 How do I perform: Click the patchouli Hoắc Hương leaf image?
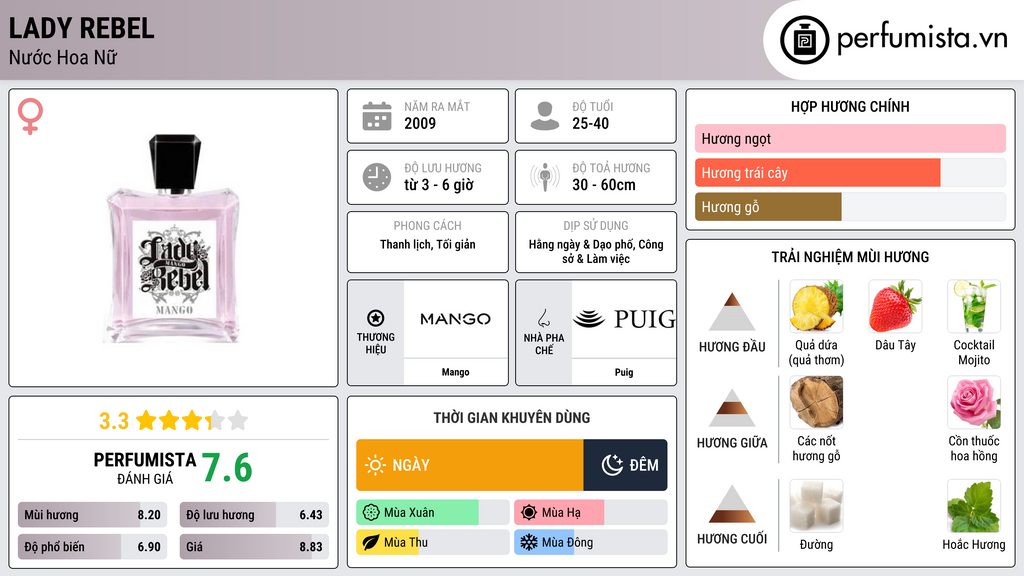tap(974, 506)
